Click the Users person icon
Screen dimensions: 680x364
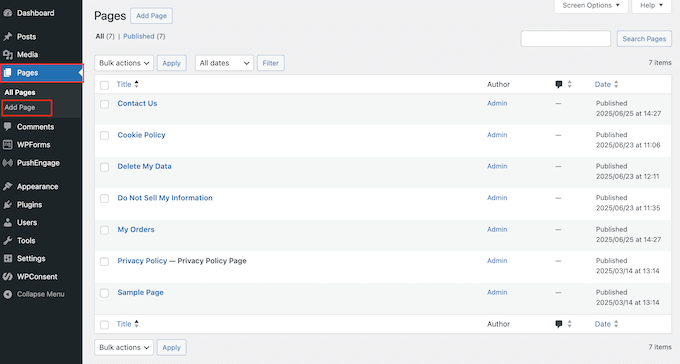click(7, 223)
